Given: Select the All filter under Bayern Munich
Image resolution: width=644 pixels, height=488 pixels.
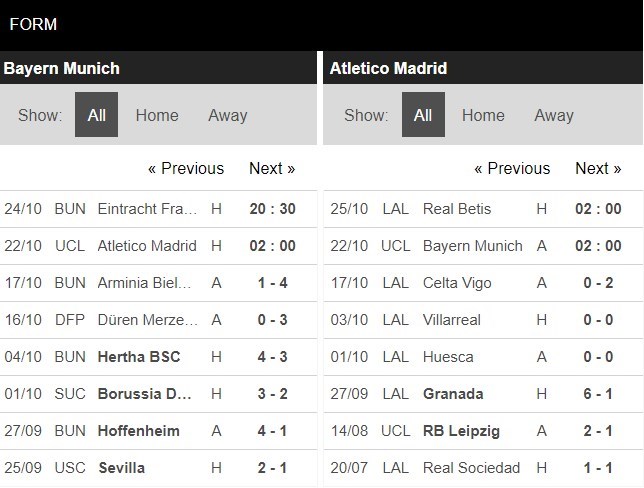Looking at the screenshot, I should tap(97, 115).
